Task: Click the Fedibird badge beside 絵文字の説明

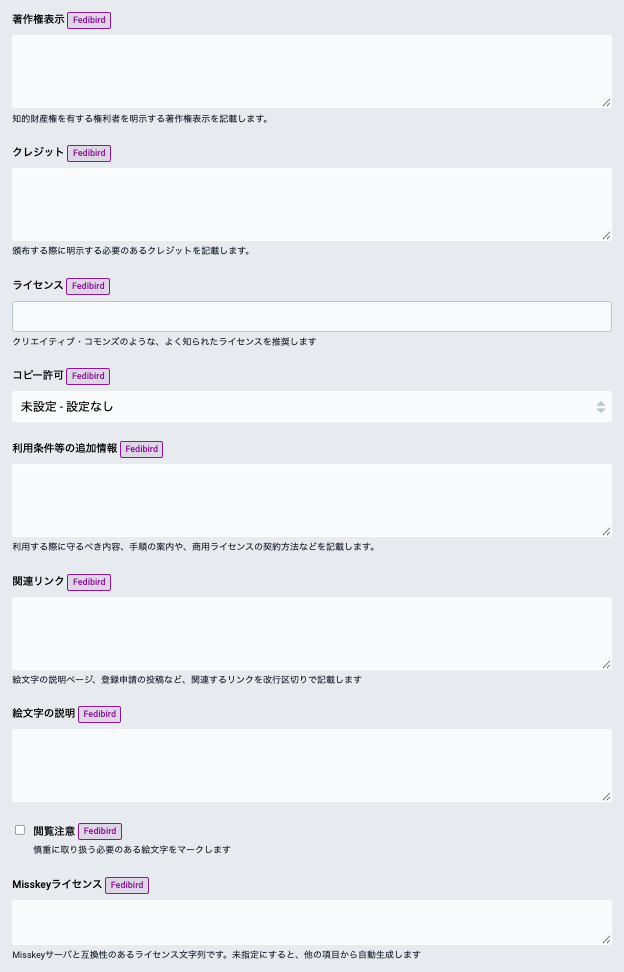Action: (x=100, y=714)
